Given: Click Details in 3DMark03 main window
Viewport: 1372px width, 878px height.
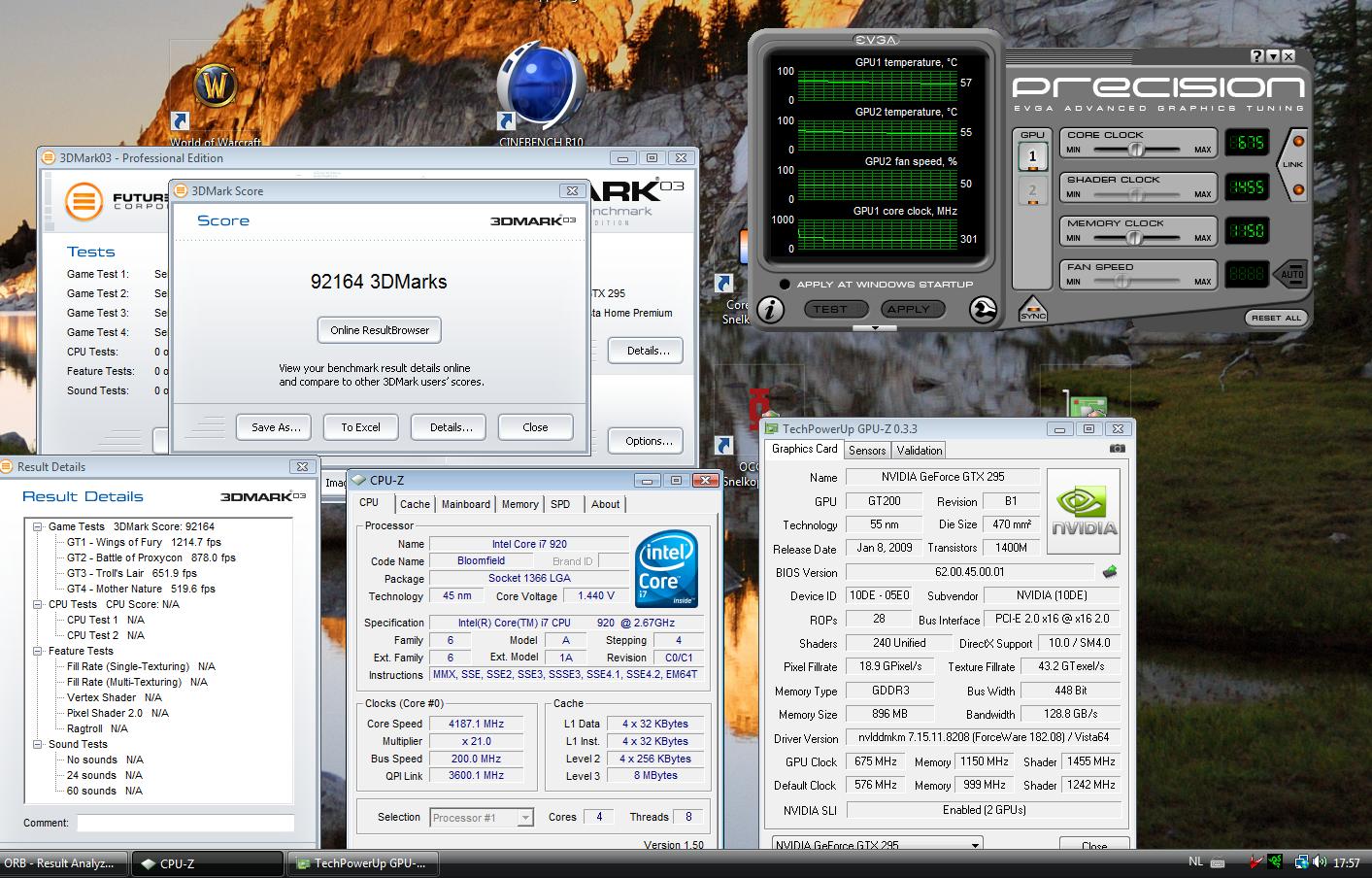Looking at the screenshot, I should 647,351.
